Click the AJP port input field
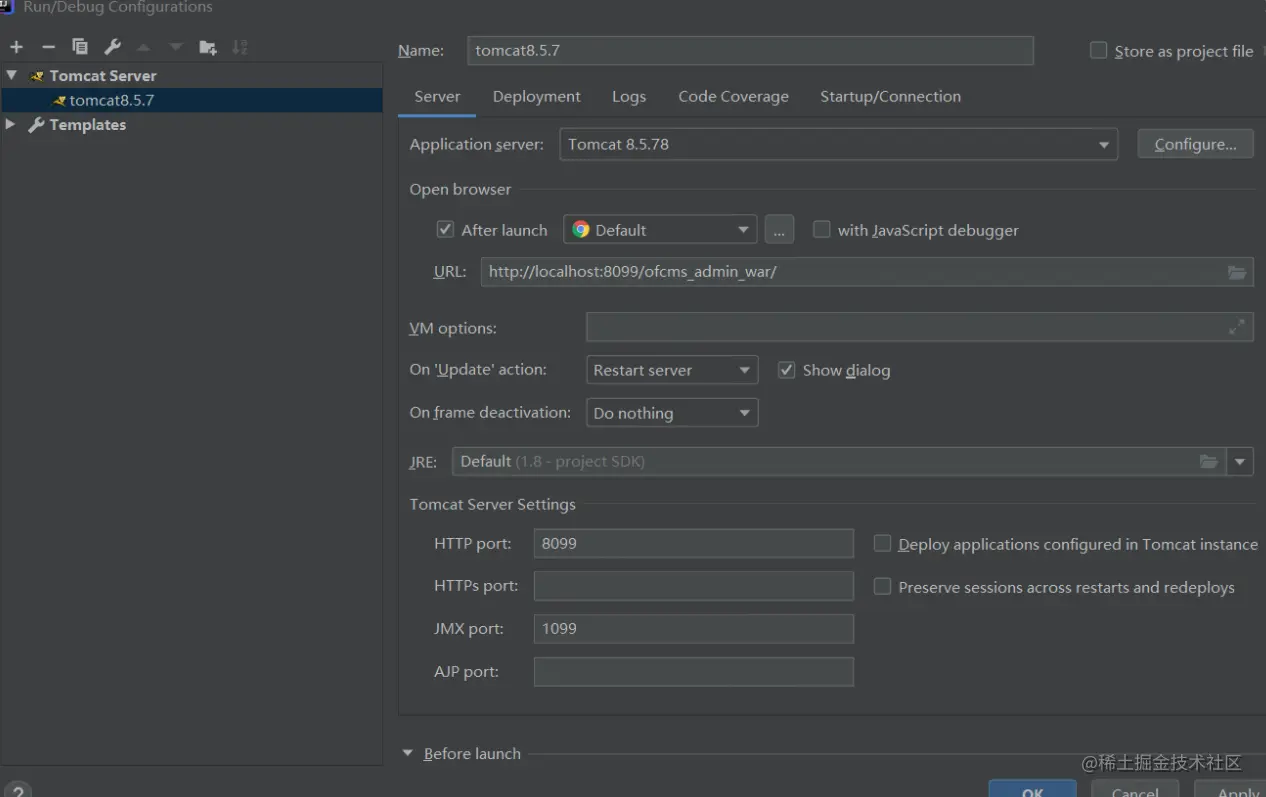 (693, 671)
